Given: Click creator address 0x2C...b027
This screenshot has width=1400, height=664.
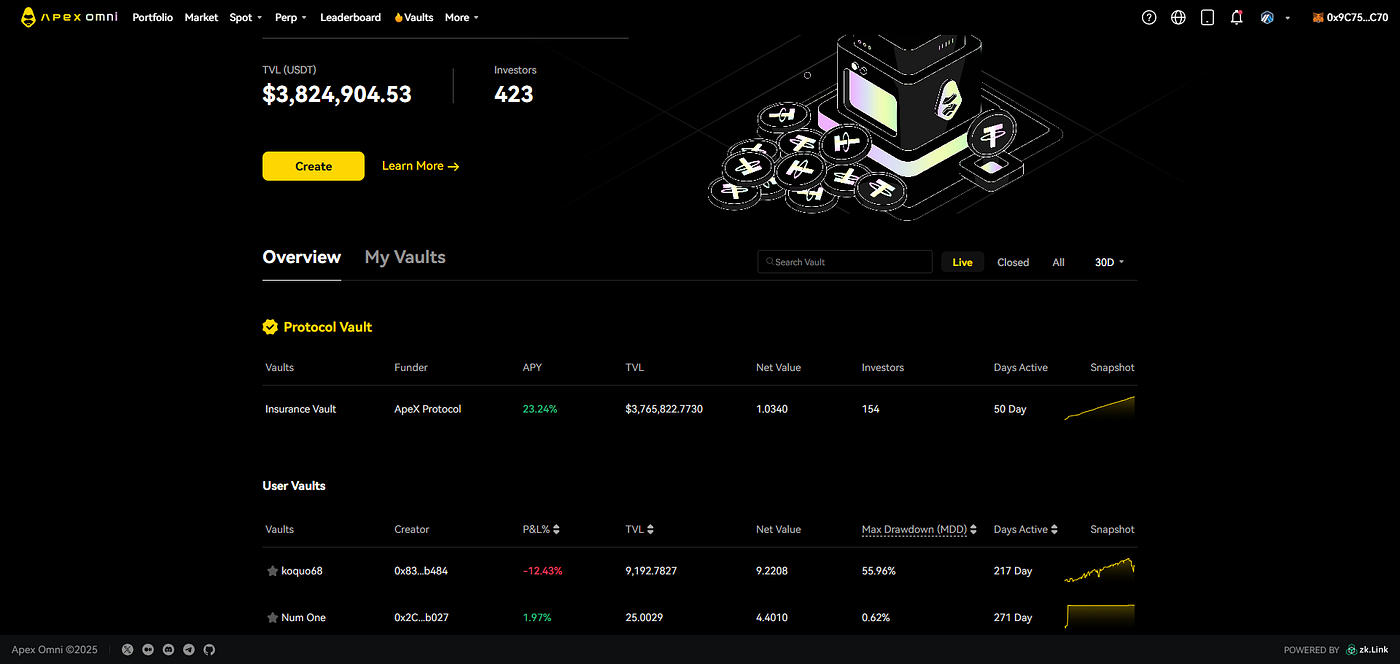Looking at the screenshot, I should (421, 617).
